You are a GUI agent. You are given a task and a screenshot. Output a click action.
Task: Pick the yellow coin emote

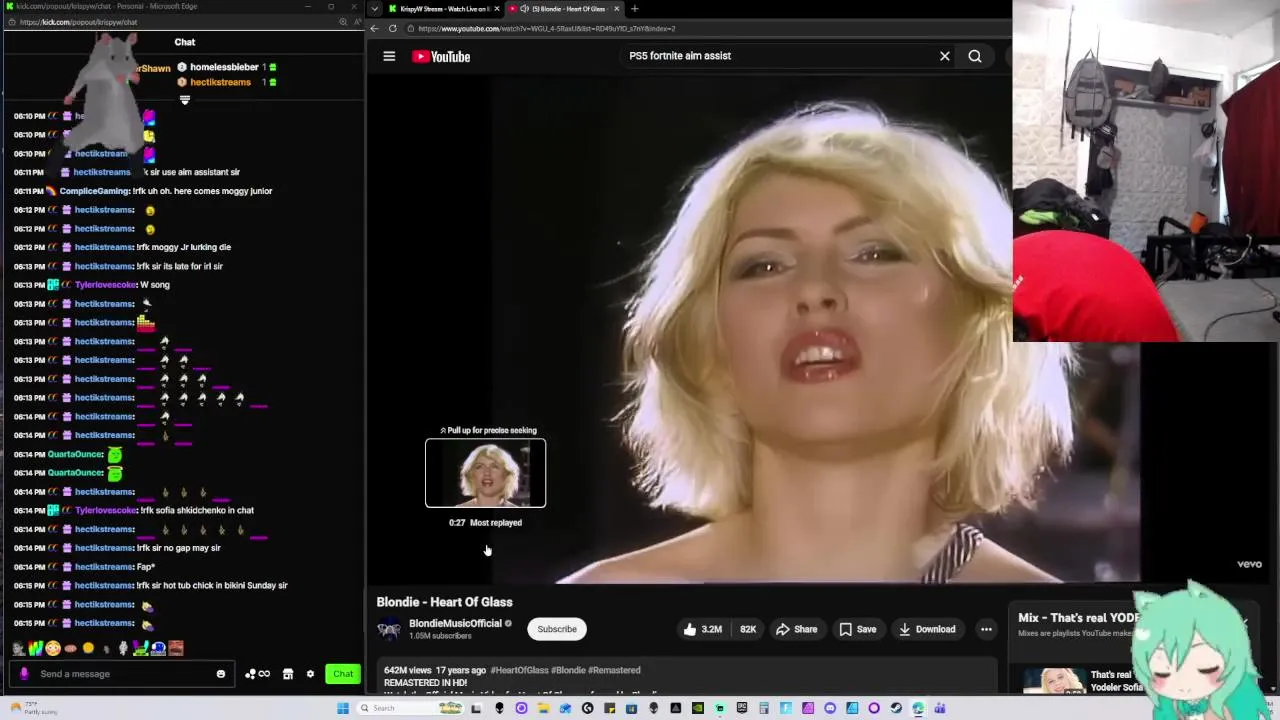tap(88, 648)
